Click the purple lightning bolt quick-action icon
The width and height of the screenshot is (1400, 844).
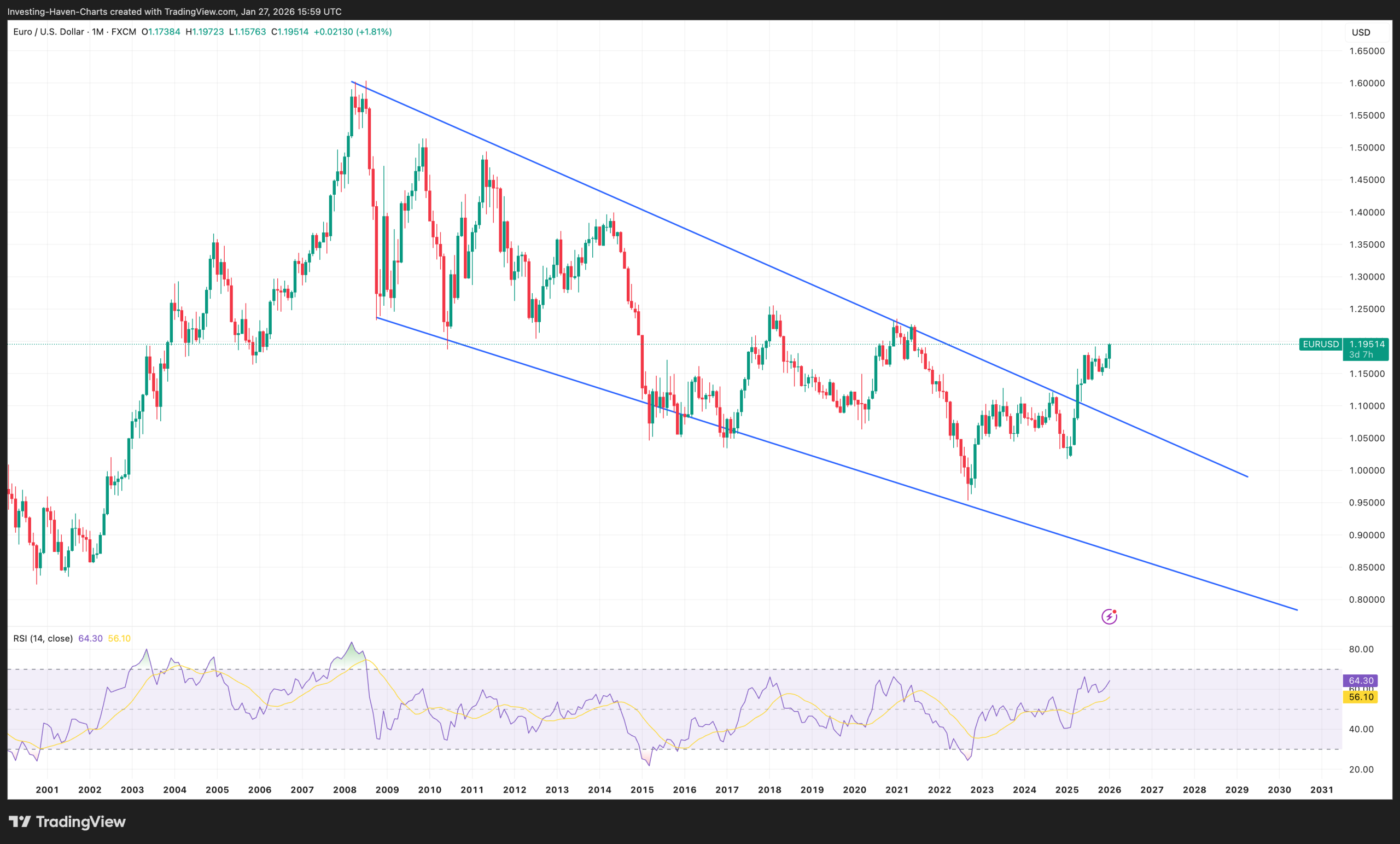(1109, 616)
